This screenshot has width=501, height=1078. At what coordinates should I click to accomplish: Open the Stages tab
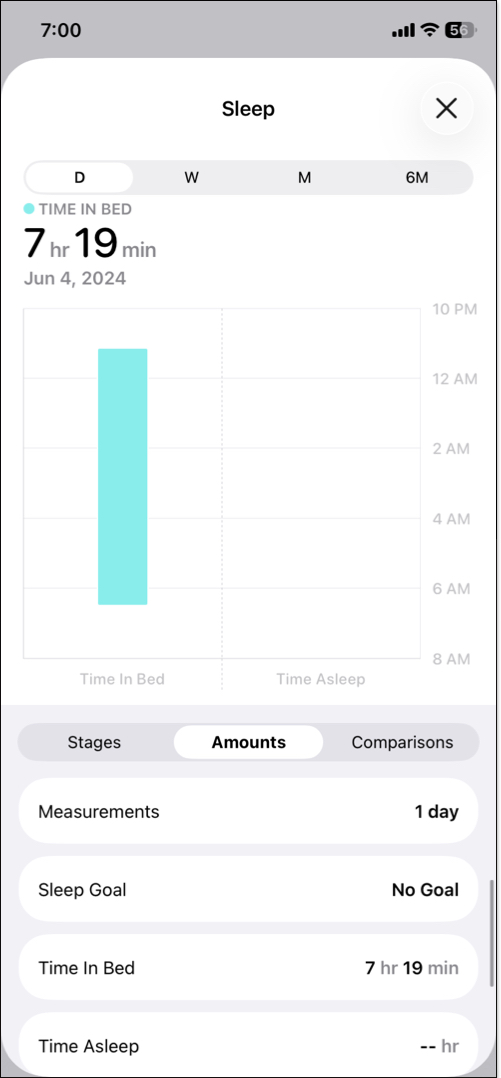(94, 742)
